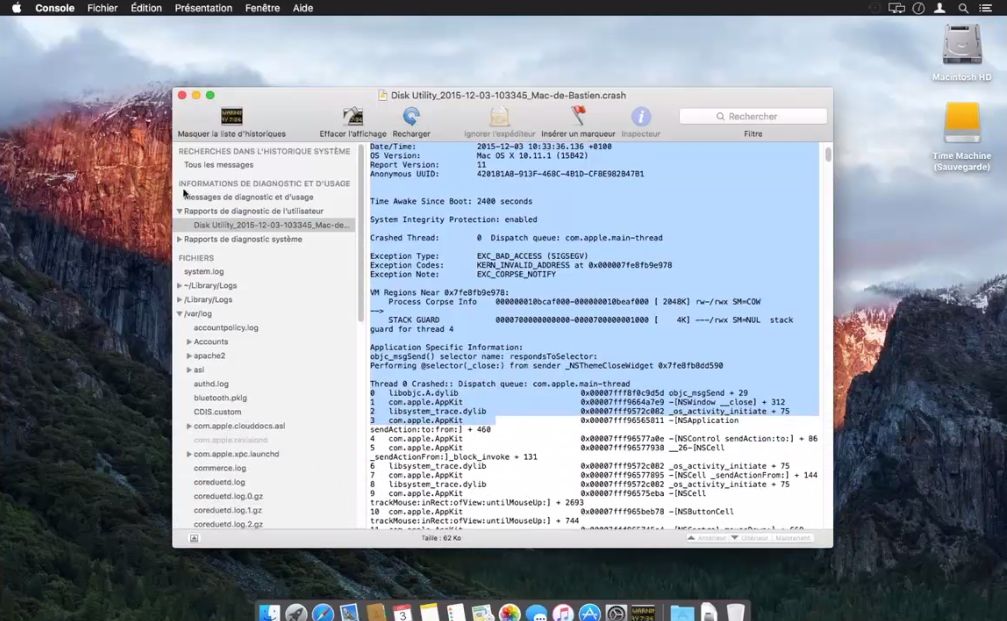Open Spotlight search icon in menu bar

(x=963, y=8)
